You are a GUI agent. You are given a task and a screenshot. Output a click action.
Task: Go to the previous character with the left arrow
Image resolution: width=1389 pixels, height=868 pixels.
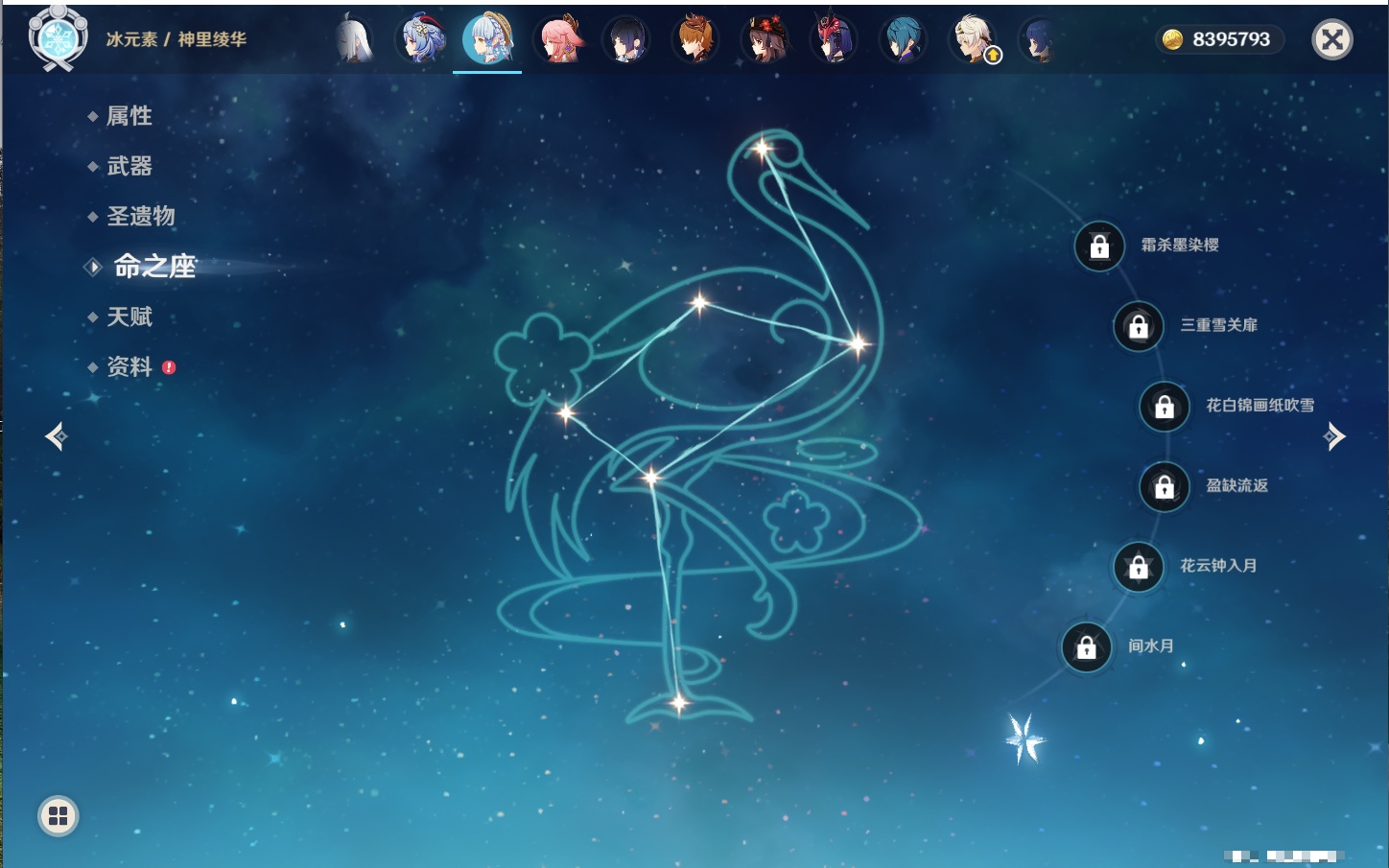[57, 436]
